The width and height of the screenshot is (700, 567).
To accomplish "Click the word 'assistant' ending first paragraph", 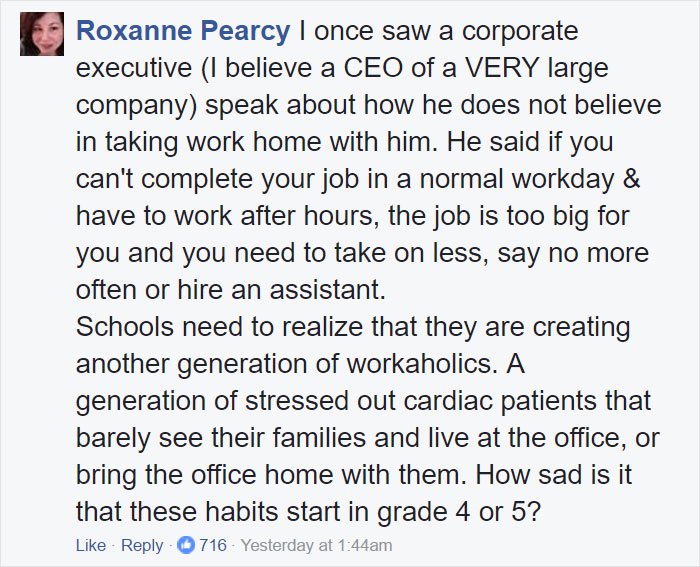I will 327,290.
